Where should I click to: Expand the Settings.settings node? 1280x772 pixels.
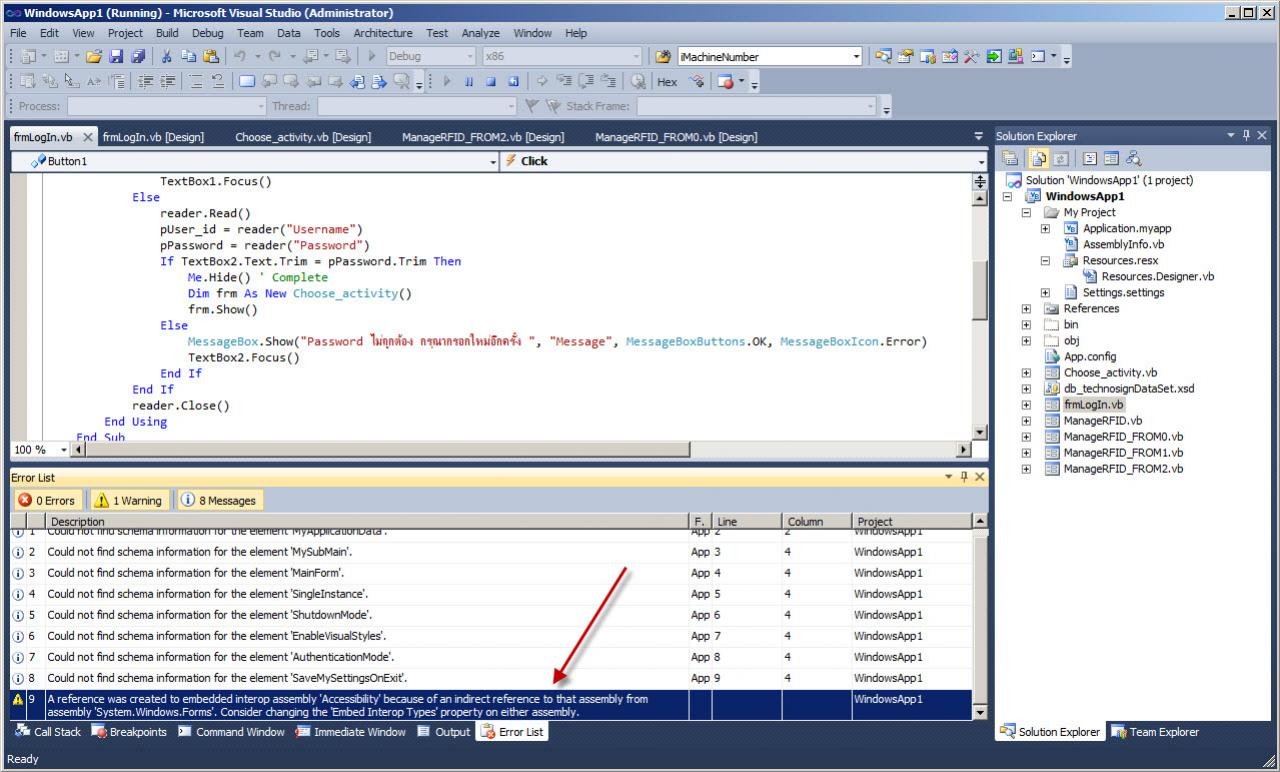[1046, 293]
